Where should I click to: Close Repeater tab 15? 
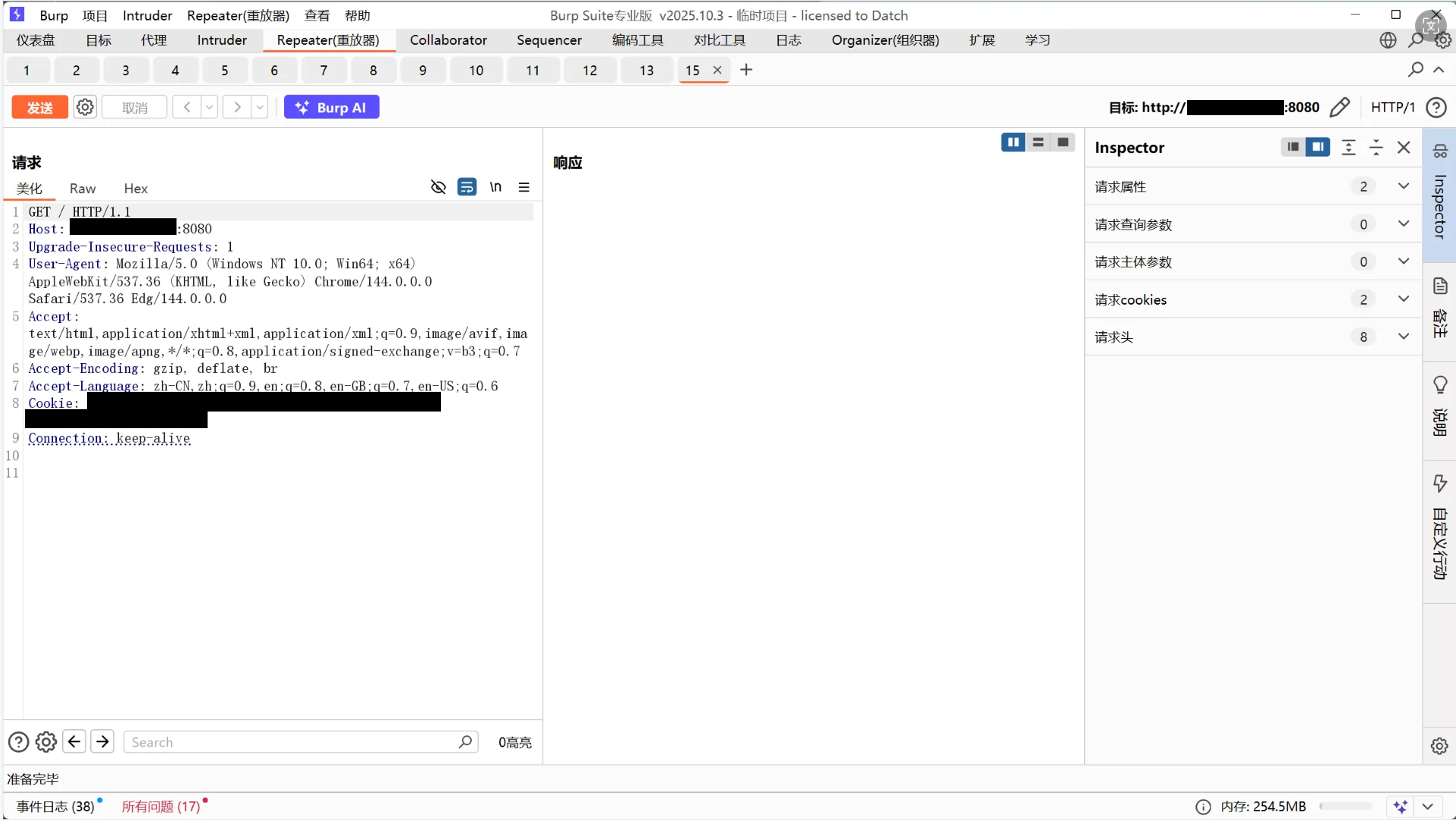(x=717, y=70)
